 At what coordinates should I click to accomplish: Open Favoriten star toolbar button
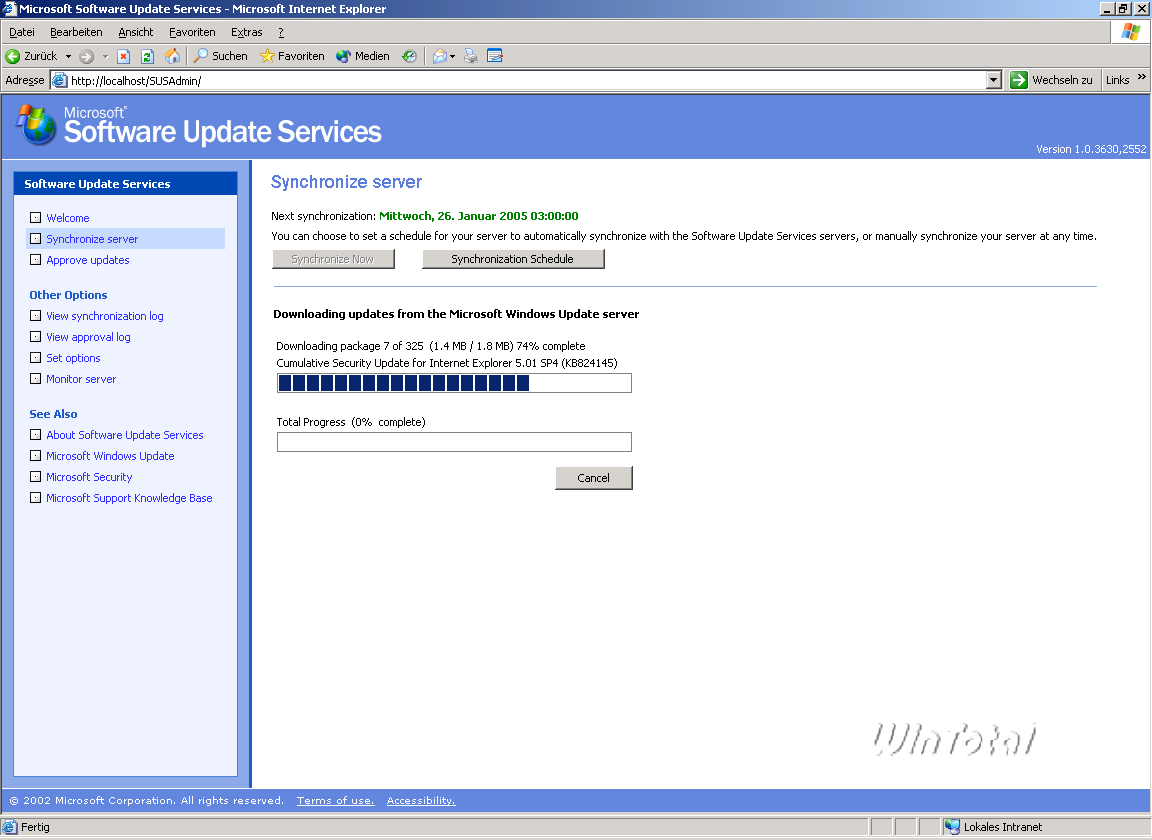point(292,56)
